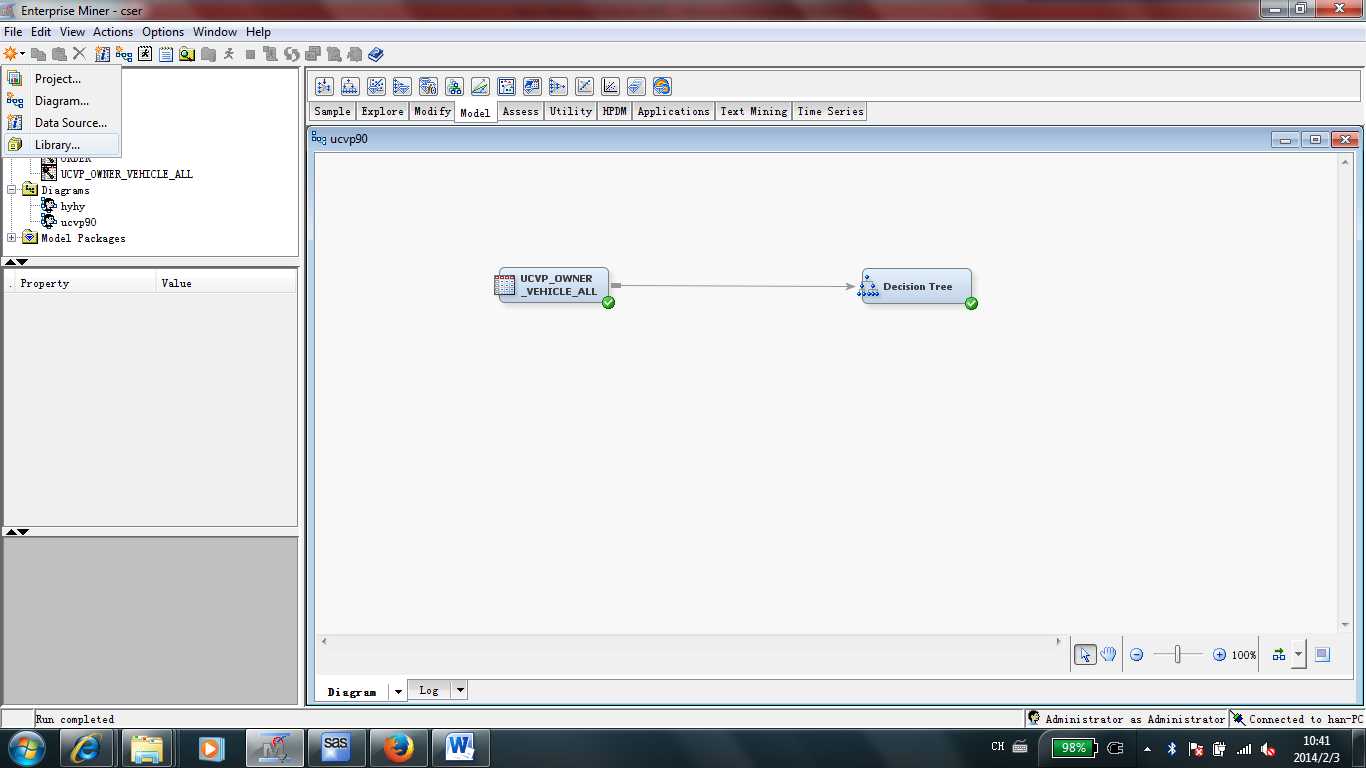Open the Actions menu
The height and width of the screenshot is (768, 1366).
click(113, 32)
